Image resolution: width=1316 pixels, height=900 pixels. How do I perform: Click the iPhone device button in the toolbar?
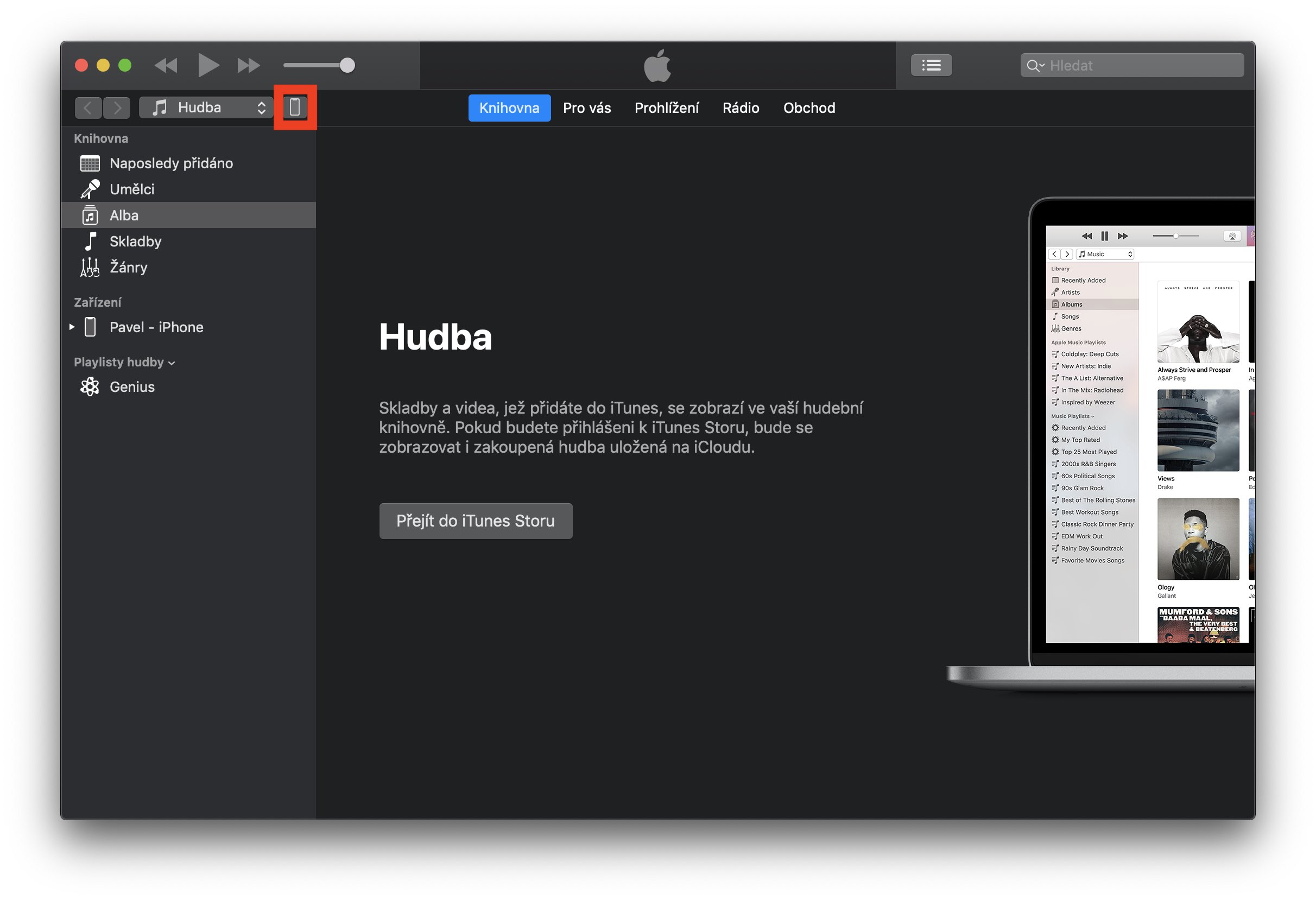click(295, 107)
